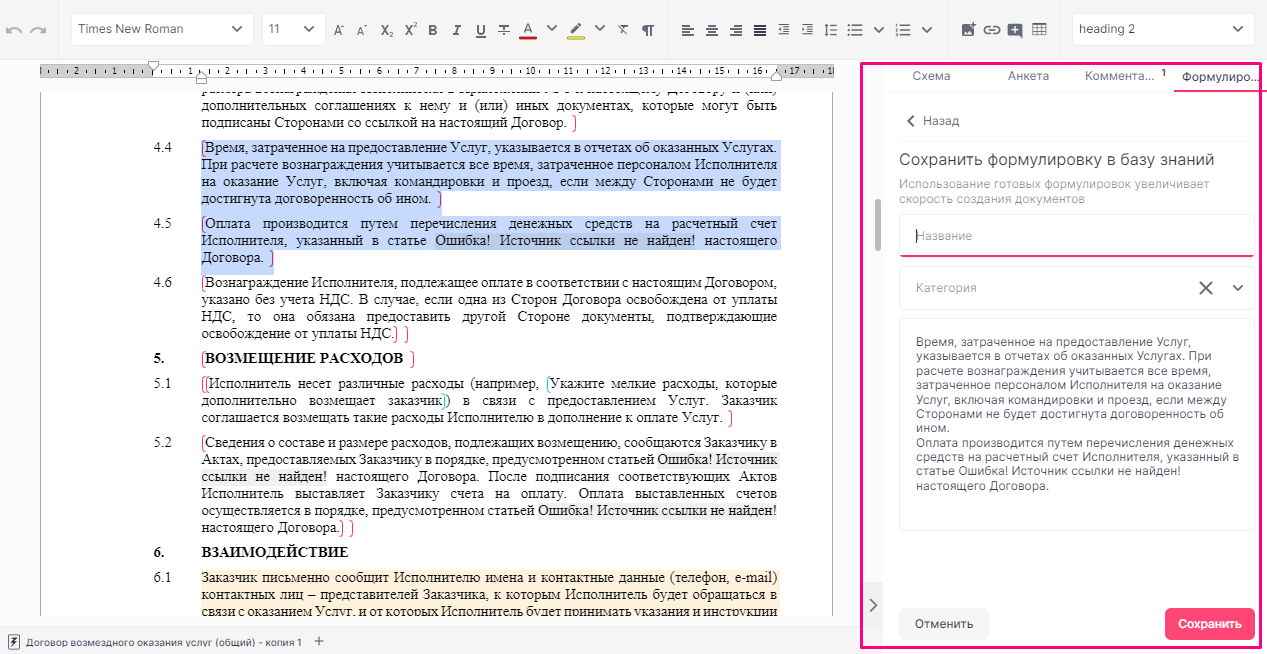The image size is (1267, 654).
Task: Click the Сохранить button
Action: point(1209,624)
